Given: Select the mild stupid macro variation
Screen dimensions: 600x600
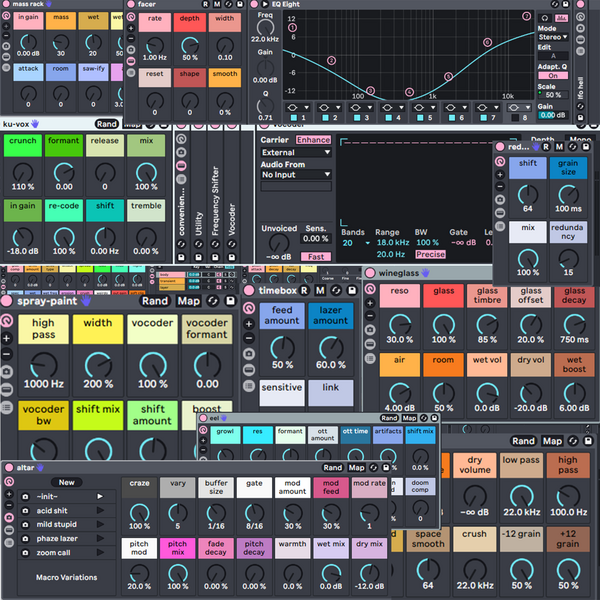Looking at the screenshot, I should pyautogui.click(x=58, y=524).
